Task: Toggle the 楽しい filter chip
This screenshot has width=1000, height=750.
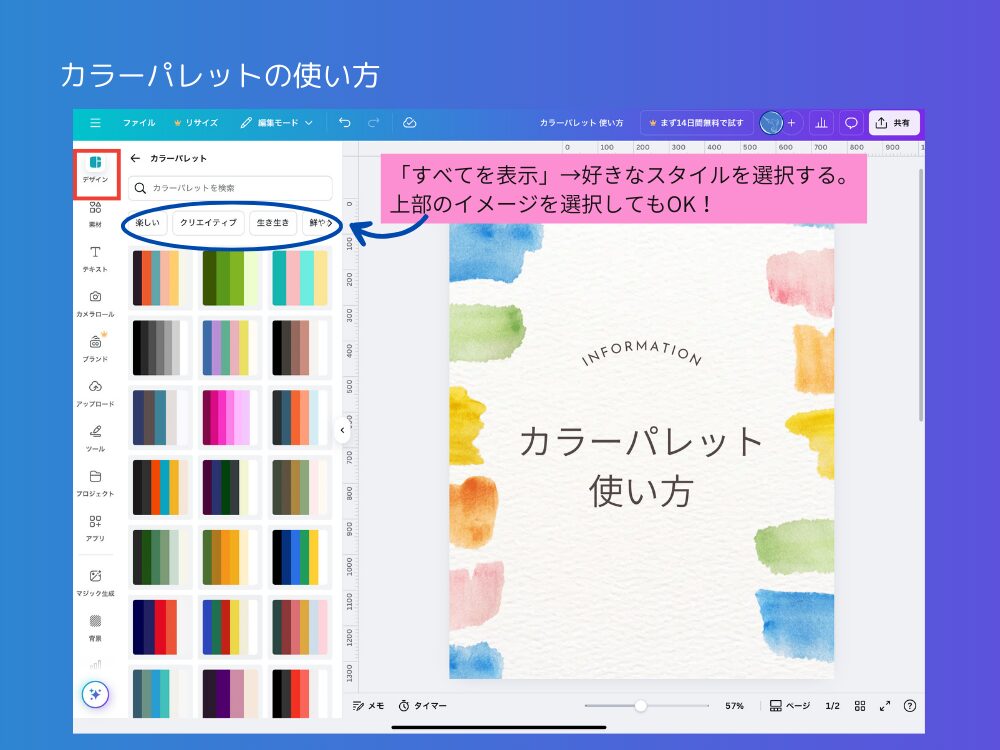Action: [146, 223]
